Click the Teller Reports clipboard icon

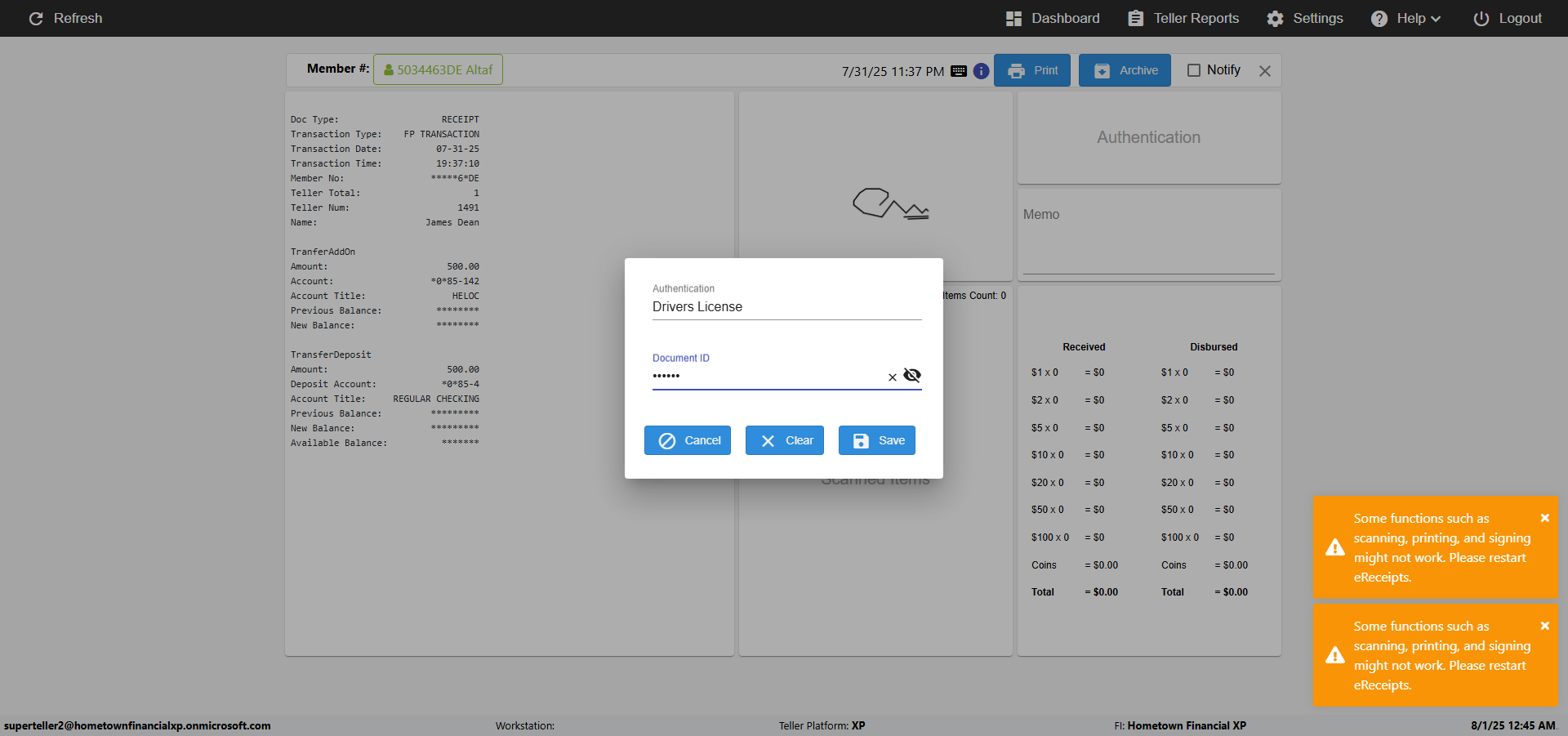(x=1136, y=18)
